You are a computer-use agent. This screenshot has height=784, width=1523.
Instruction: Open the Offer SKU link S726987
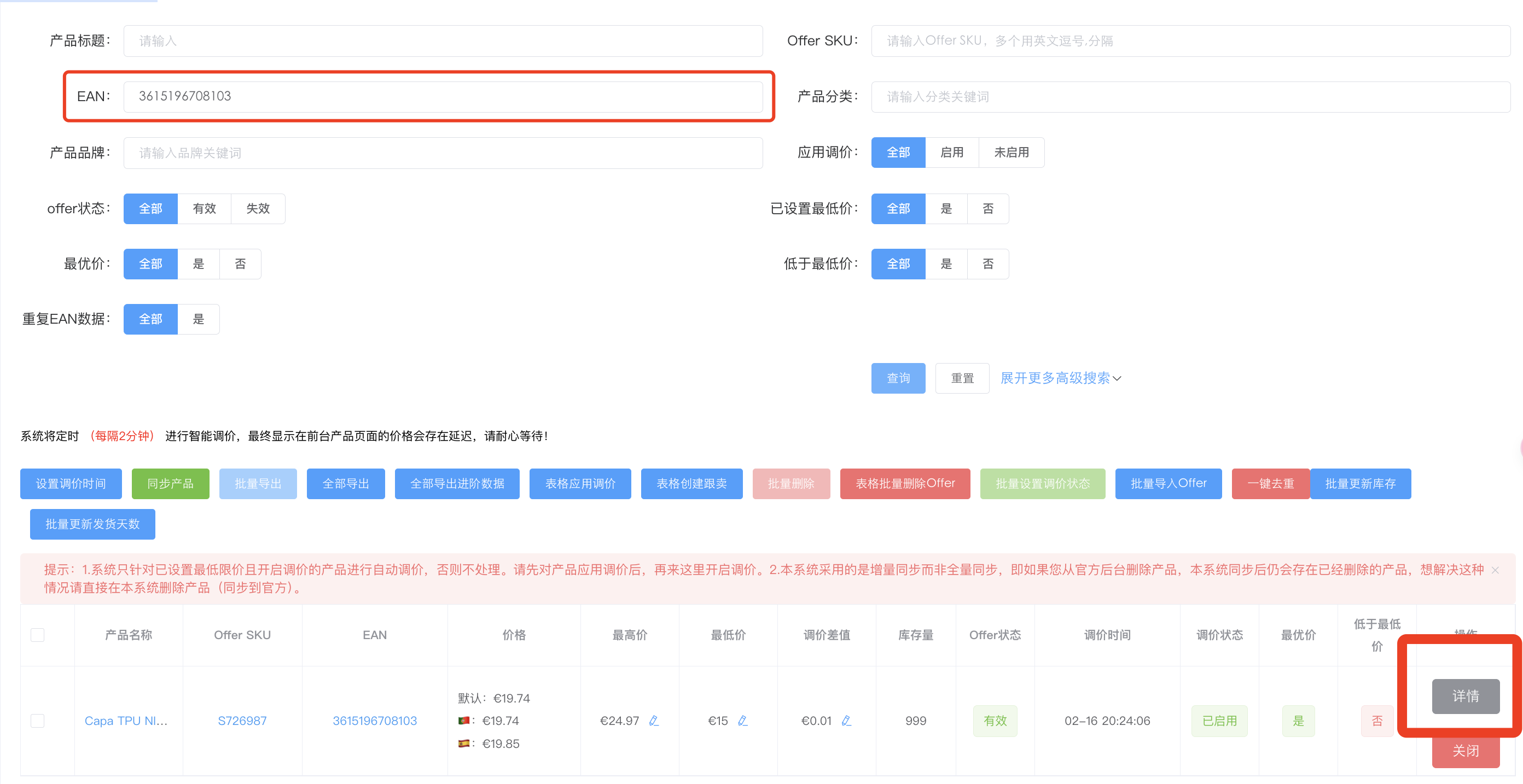[242, 720]
